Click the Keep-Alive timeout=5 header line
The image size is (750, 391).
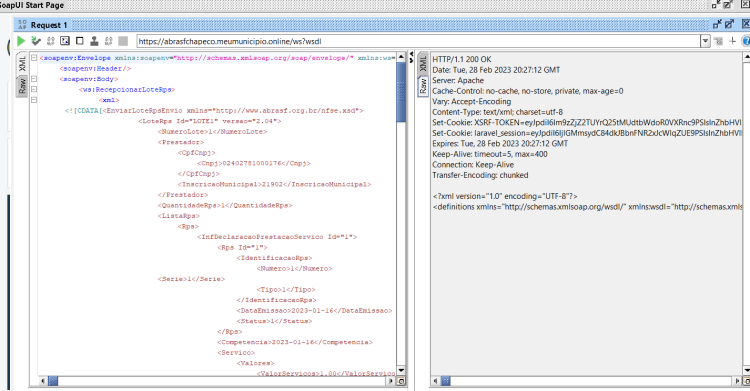[x=490, y=154]
